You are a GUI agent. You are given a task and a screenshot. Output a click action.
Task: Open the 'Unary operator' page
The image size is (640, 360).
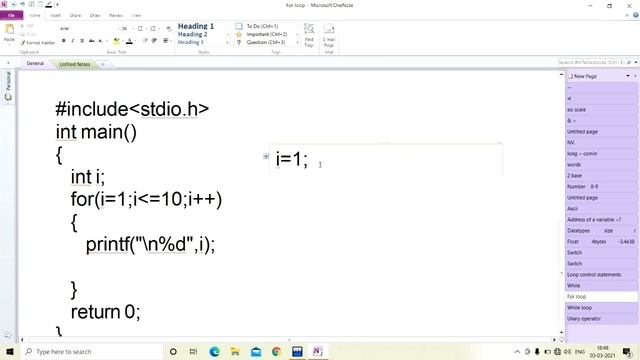tap(601, 319)
